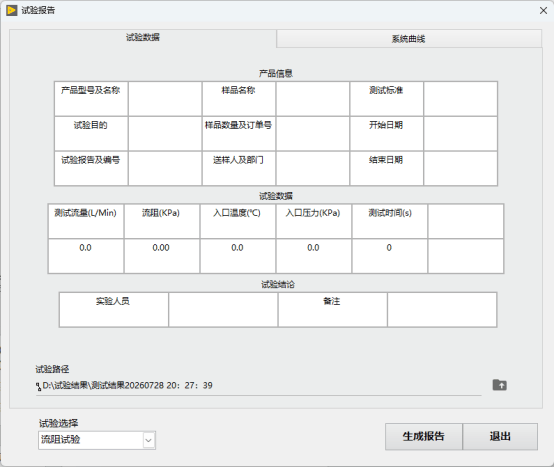Click the 流阻(KPa) value cell 0.00

pos(161,256)
